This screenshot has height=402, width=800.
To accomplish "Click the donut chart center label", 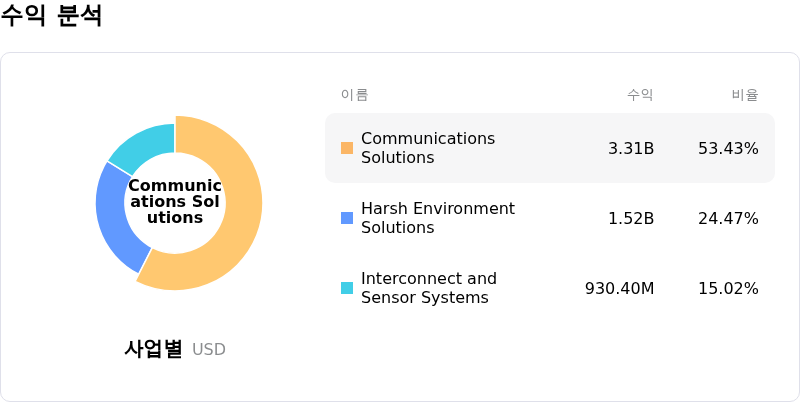I will point(175,202).
